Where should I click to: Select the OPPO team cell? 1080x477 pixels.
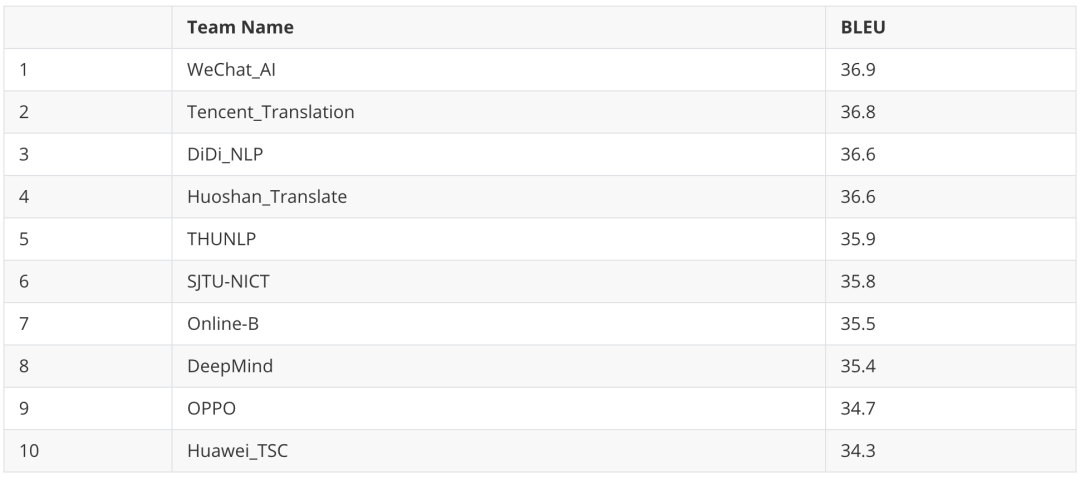(212, 409)
